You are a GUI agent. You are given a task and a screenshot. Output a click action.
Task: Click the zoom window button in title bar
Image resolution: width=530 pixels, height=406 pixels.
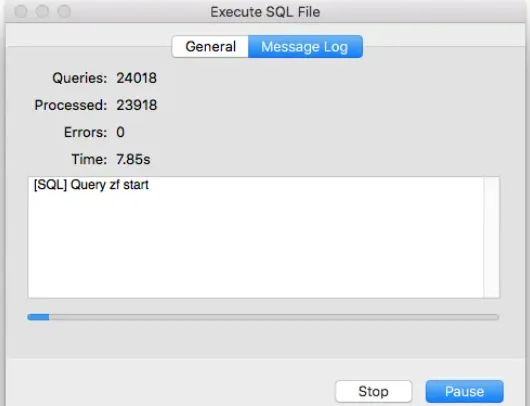[x=64, y=11]
